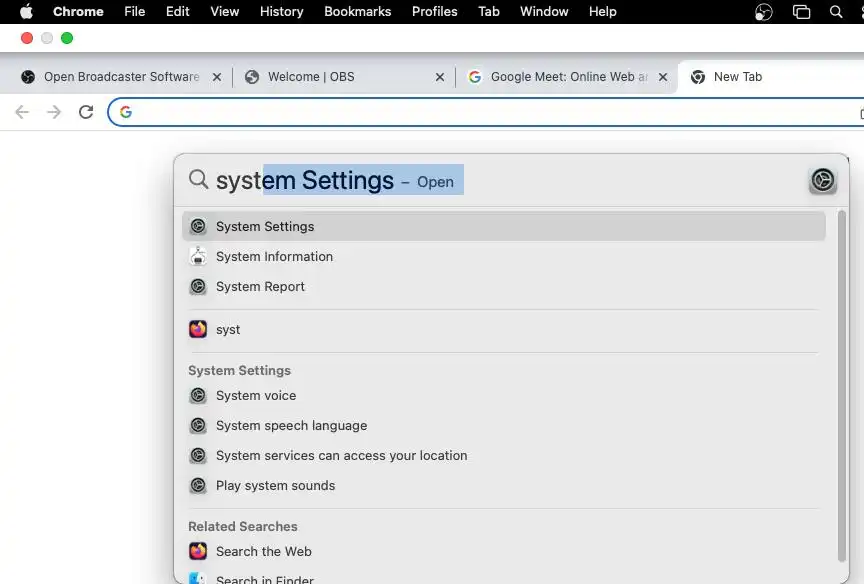This screenshot has height=584, width=864.
Task: Select the 'syst' Firefox suggestion
Action: tap(504, 329)
